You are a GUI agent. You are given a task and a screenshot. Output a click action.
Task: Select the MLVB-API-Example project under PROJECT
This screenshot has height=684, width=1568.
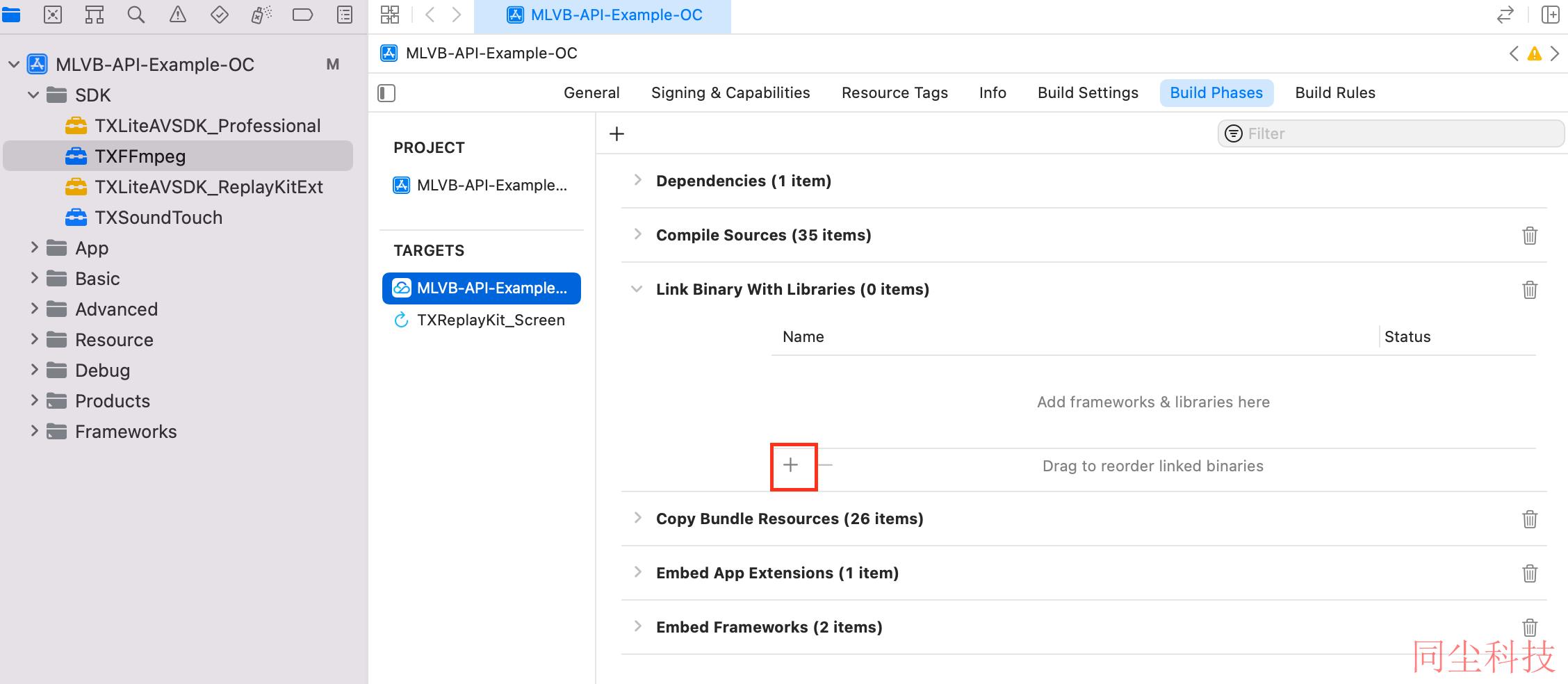481,186
